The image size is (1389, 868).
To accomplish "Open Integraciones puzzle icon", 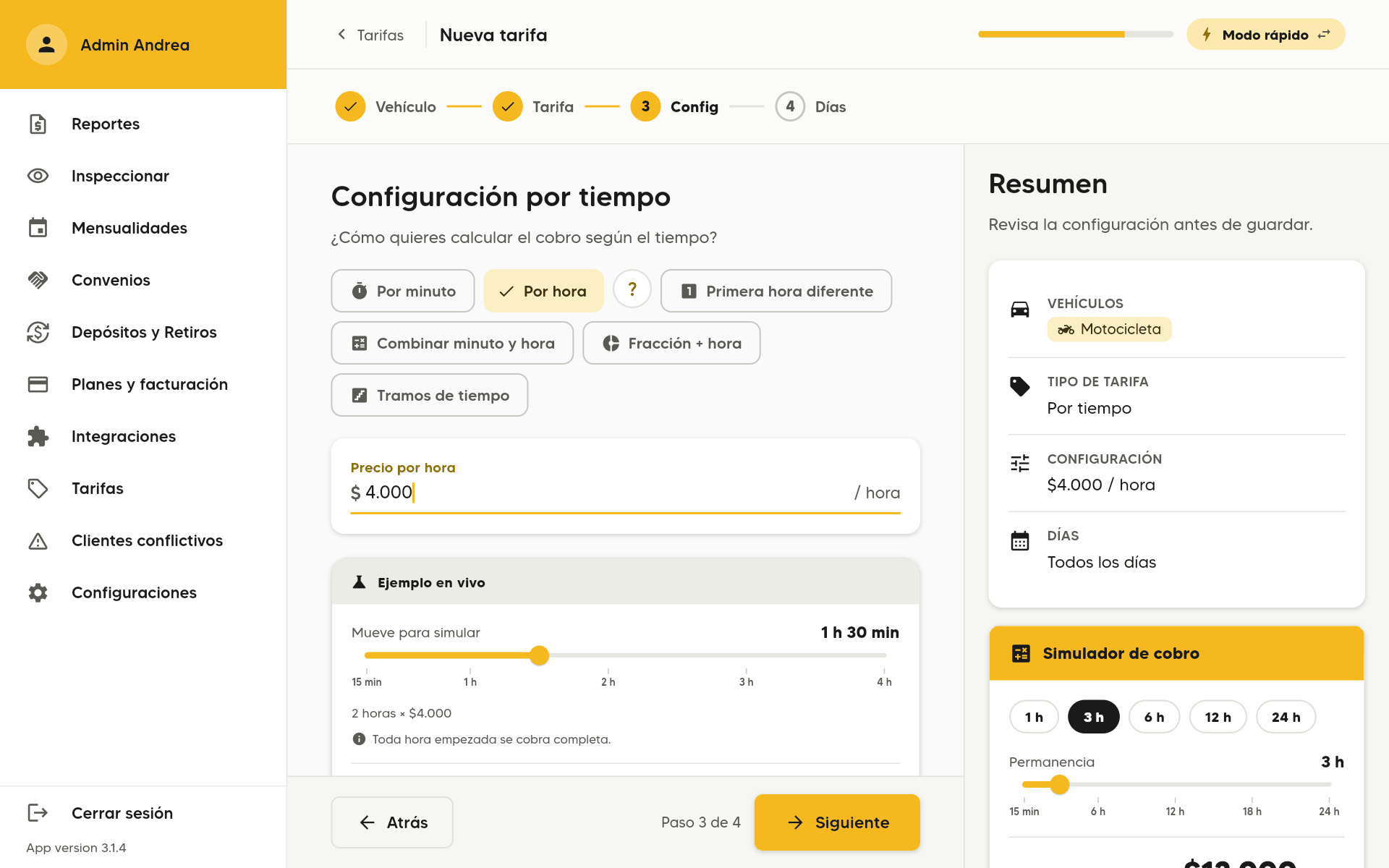I will coord(38,436).
